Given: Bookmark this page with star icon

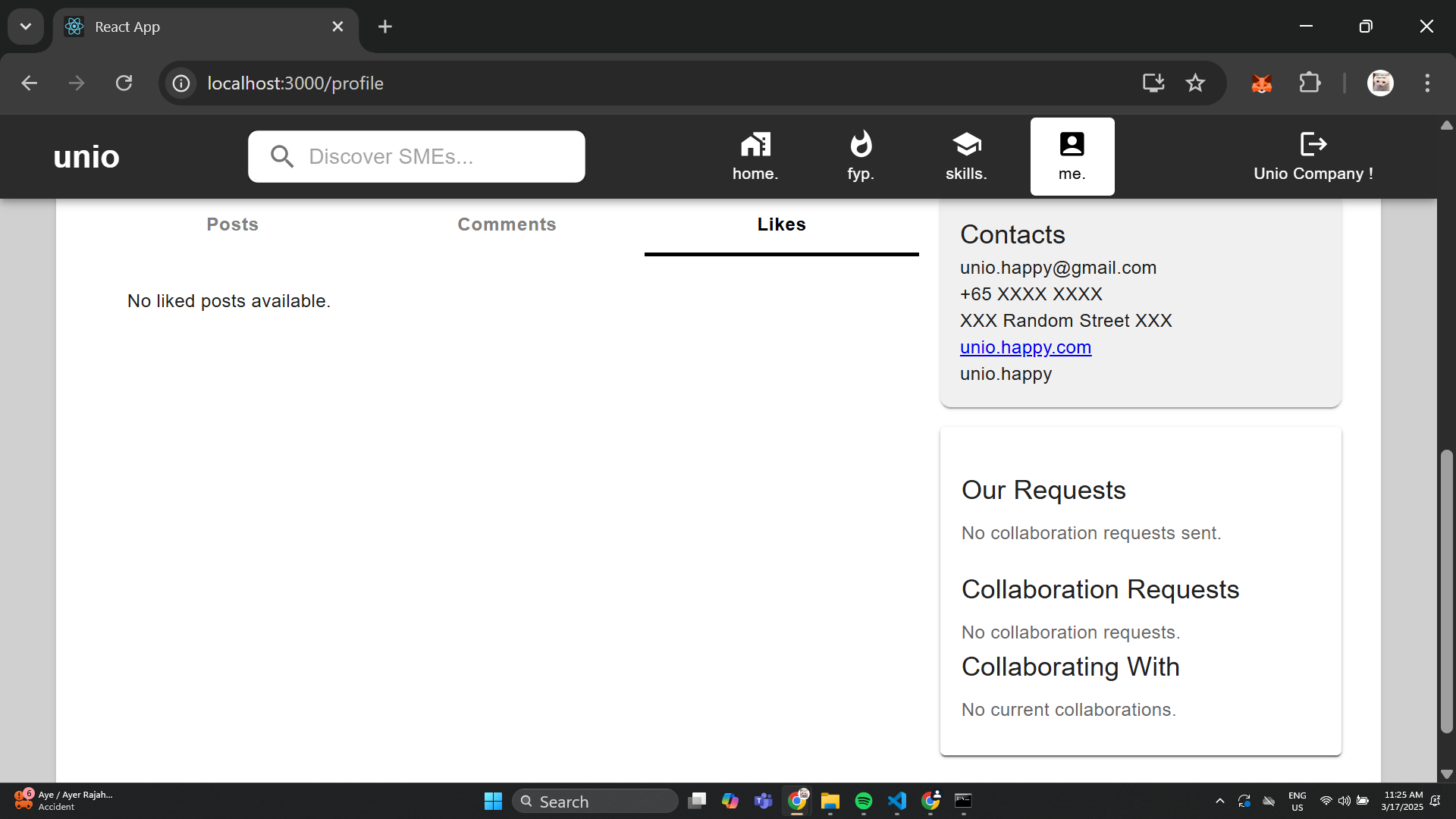Looking at the screenshot, I should click(1195, 83).
